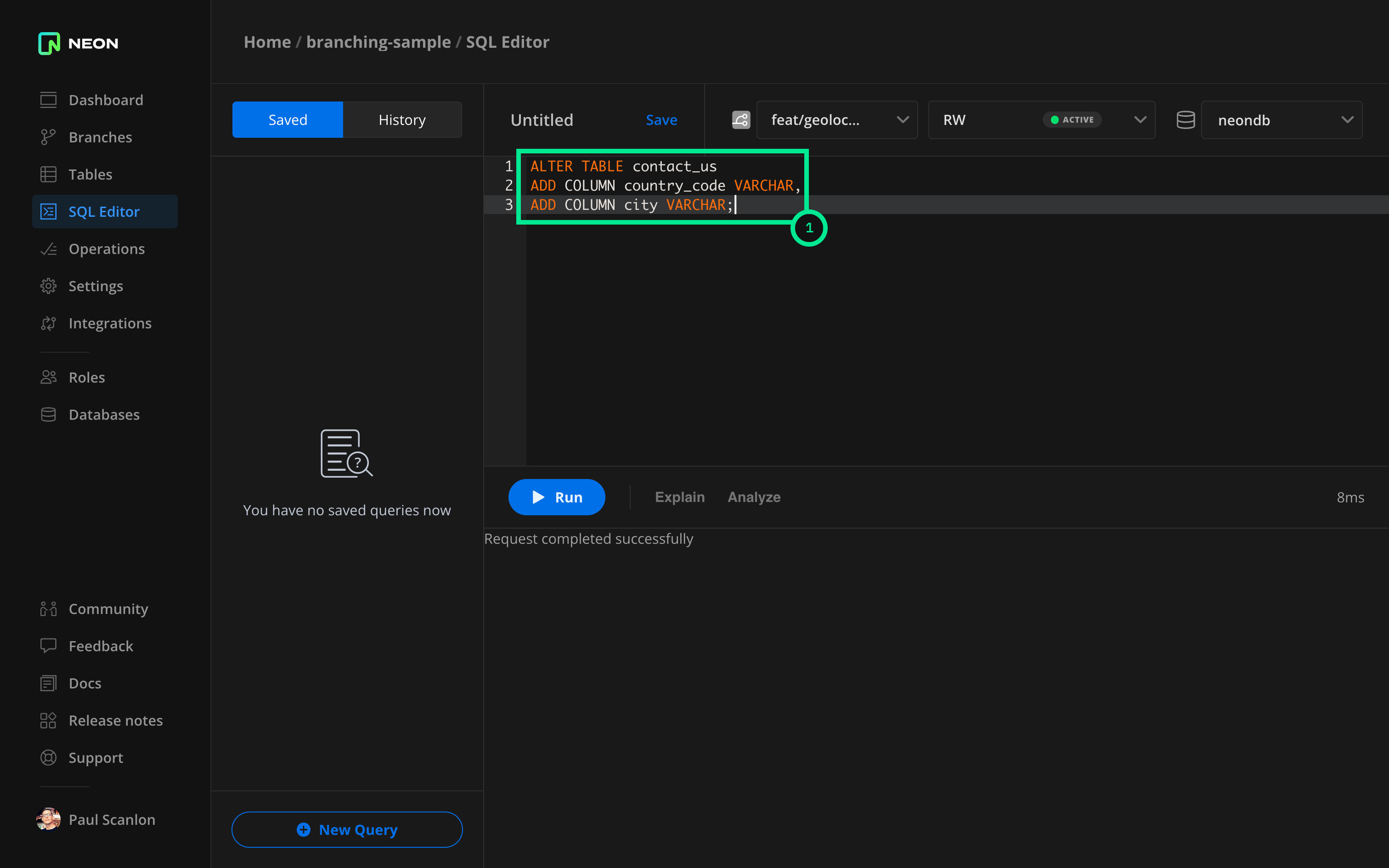Open the Dashboard sidebar item
Image resolution: width=1389 pixels, height=868 pixels.
pos(106,100)
